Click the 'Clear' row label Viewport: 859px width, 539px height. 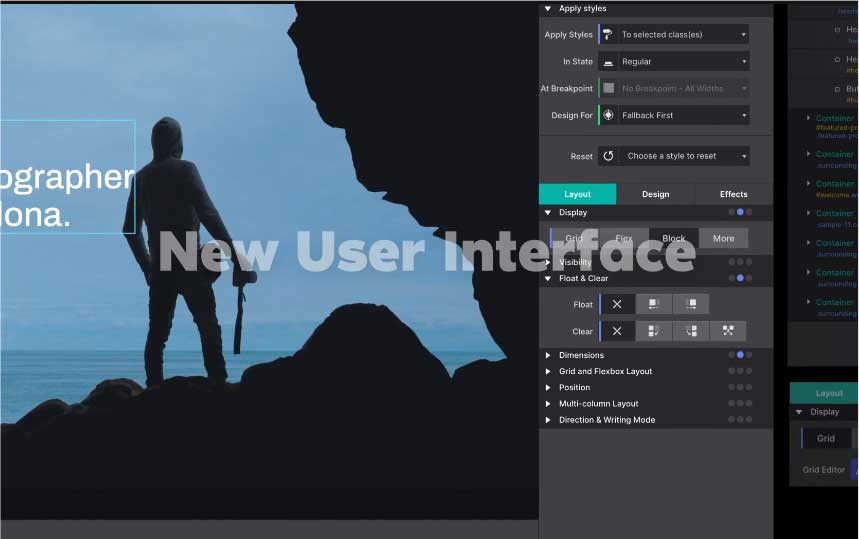click(582, 331)
